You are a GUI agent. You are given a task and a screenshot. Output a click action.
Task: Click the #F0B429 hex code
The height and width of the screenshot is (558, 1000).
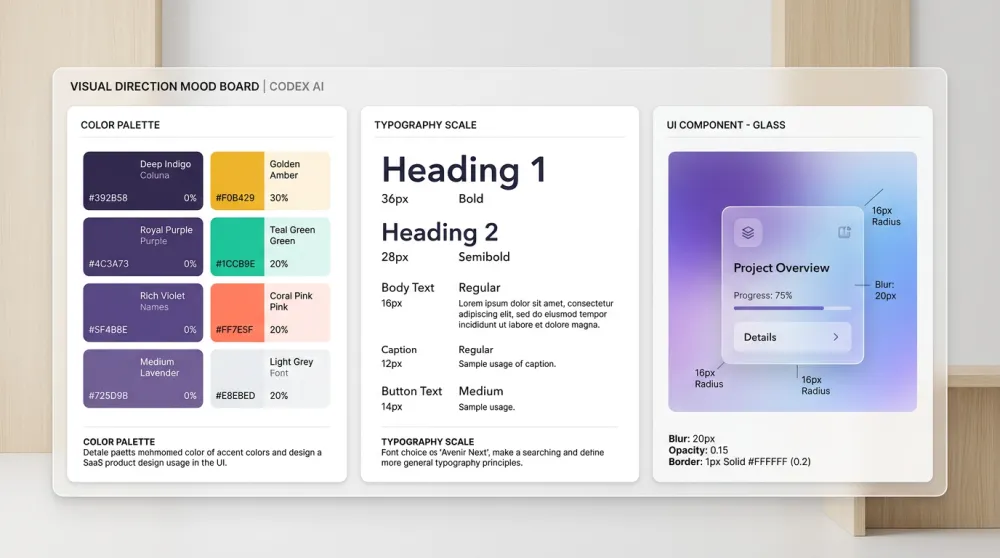(x=235, y=198)
